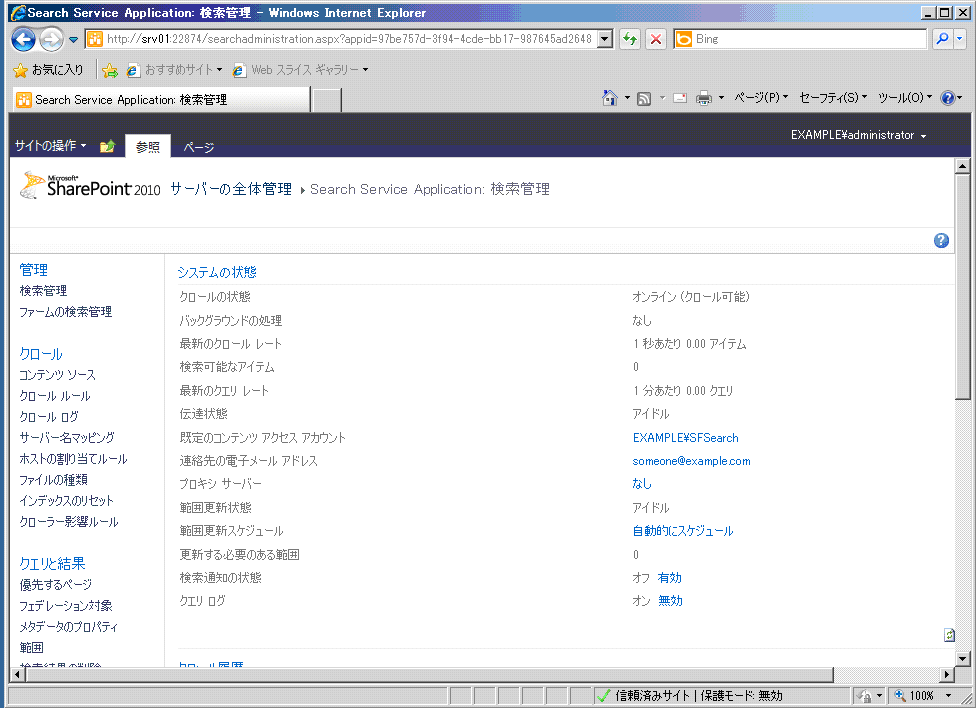Open クローラー影響ルール in the sidebar
The width and height of the screenshot is (976, 708).
click(68, 522)
